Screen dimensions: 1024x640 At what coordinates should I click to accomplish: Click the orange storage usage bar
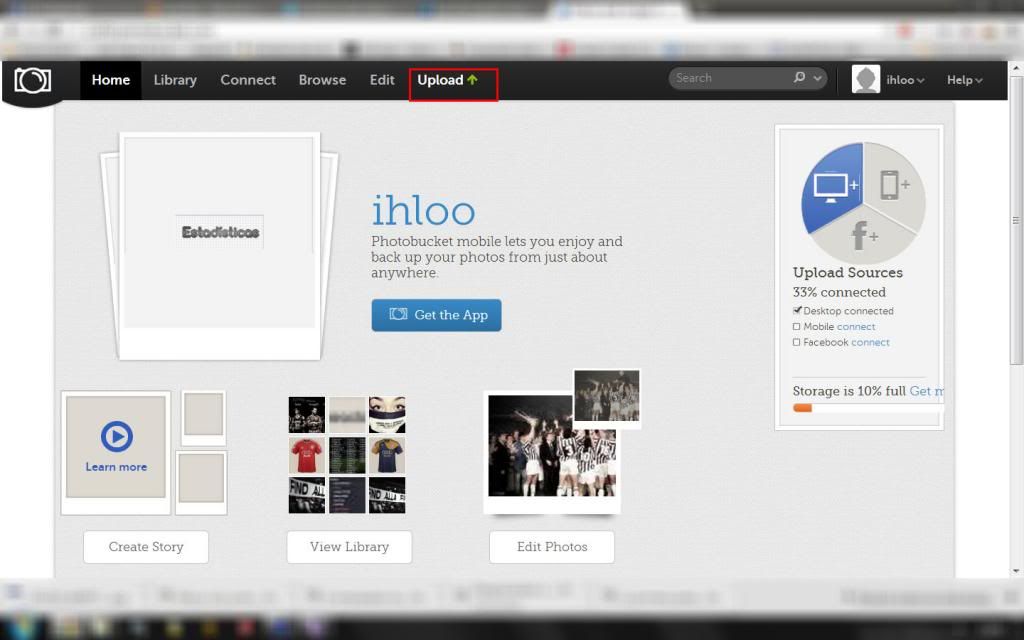[x=803, y=408]
